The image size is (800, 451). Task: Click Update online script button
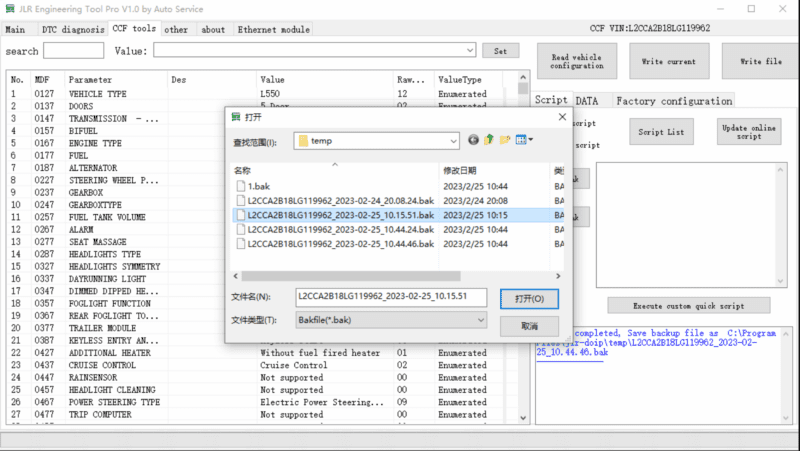pos(749,132)
